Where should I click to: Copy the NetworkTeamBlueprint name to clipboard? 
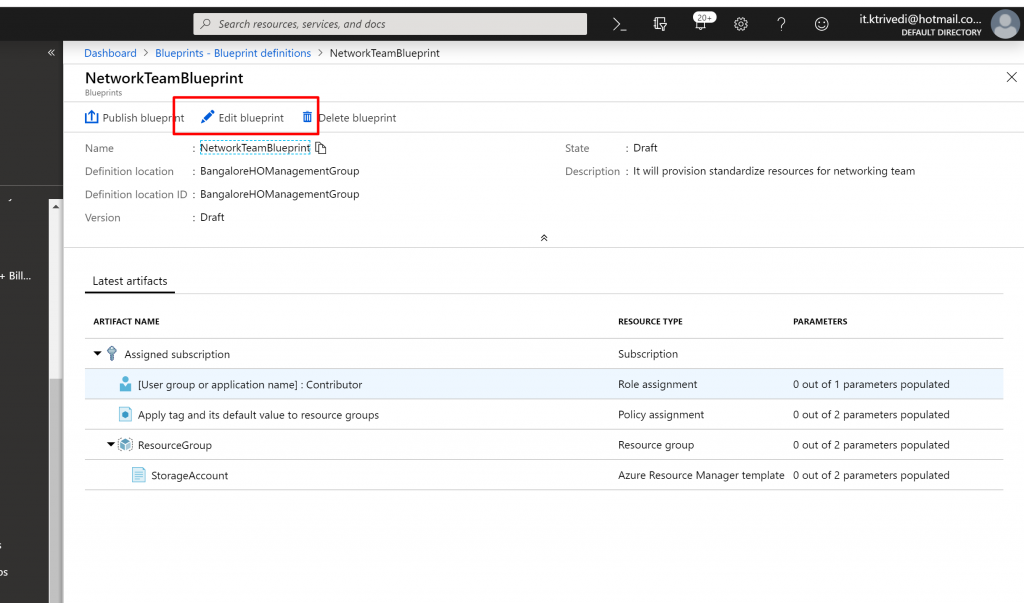tap(321, 148)
